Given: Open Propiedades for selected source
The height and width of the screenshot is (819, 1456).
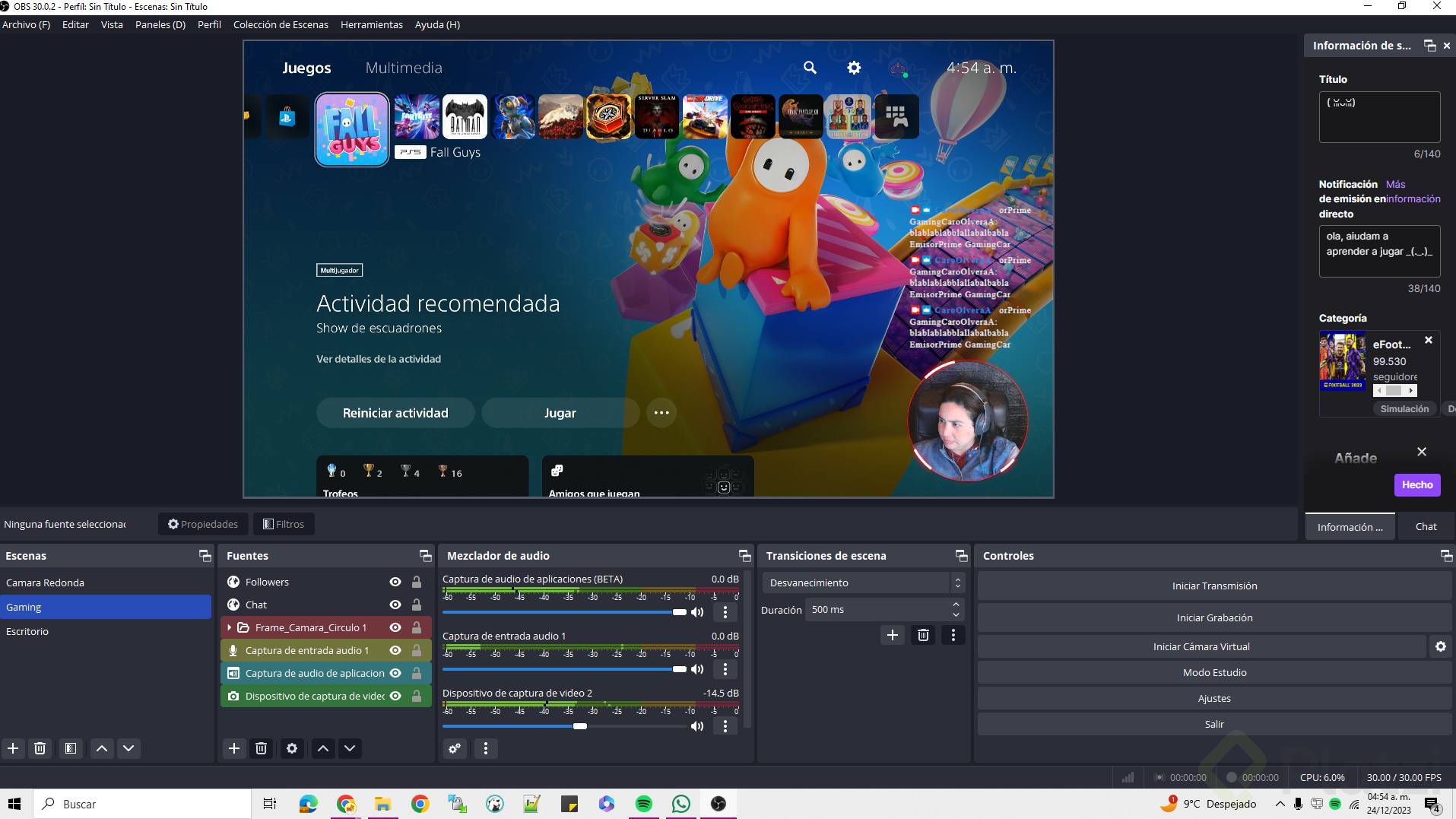Looking at the screenshot, I should pos(203,524).
